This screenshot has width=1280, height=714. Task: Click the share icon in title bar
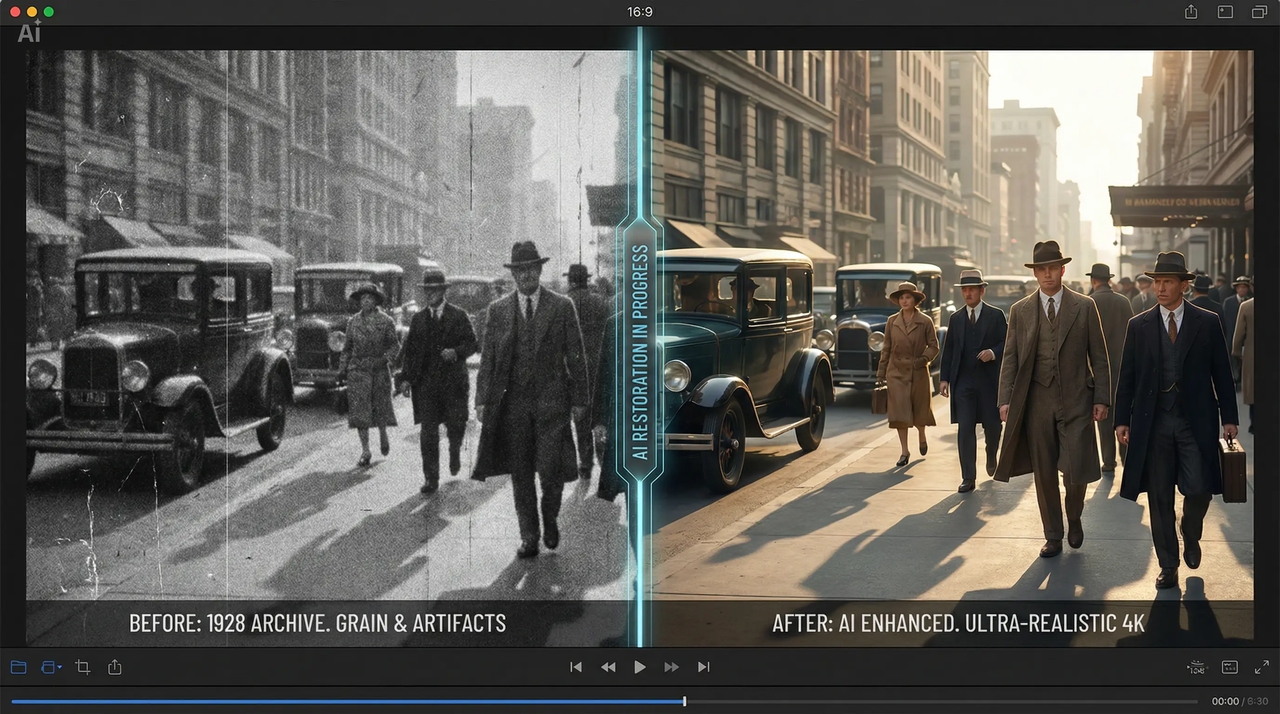coord(1191,12)
